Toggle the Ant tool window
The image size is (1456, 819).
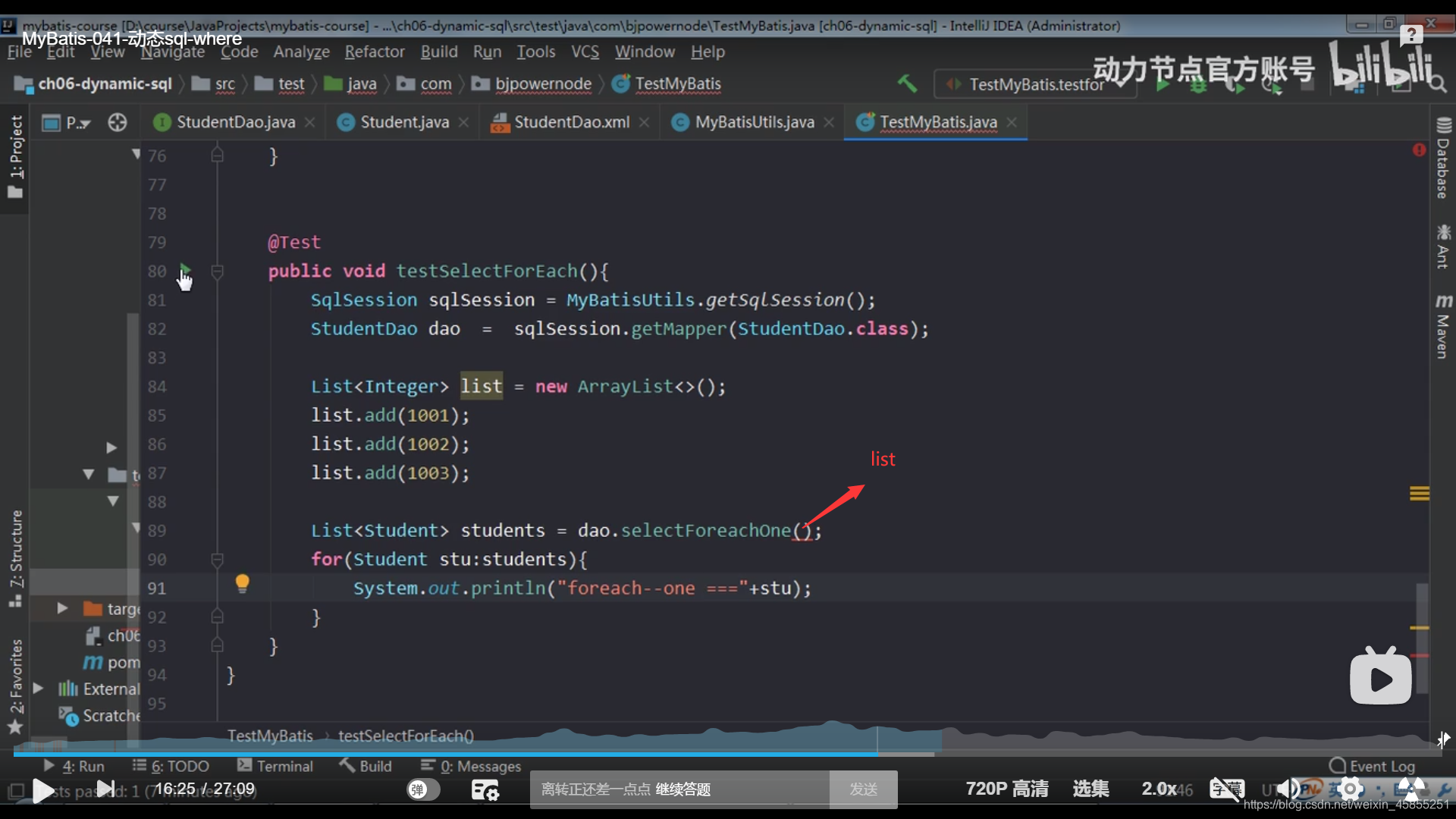click(1442, 246)
